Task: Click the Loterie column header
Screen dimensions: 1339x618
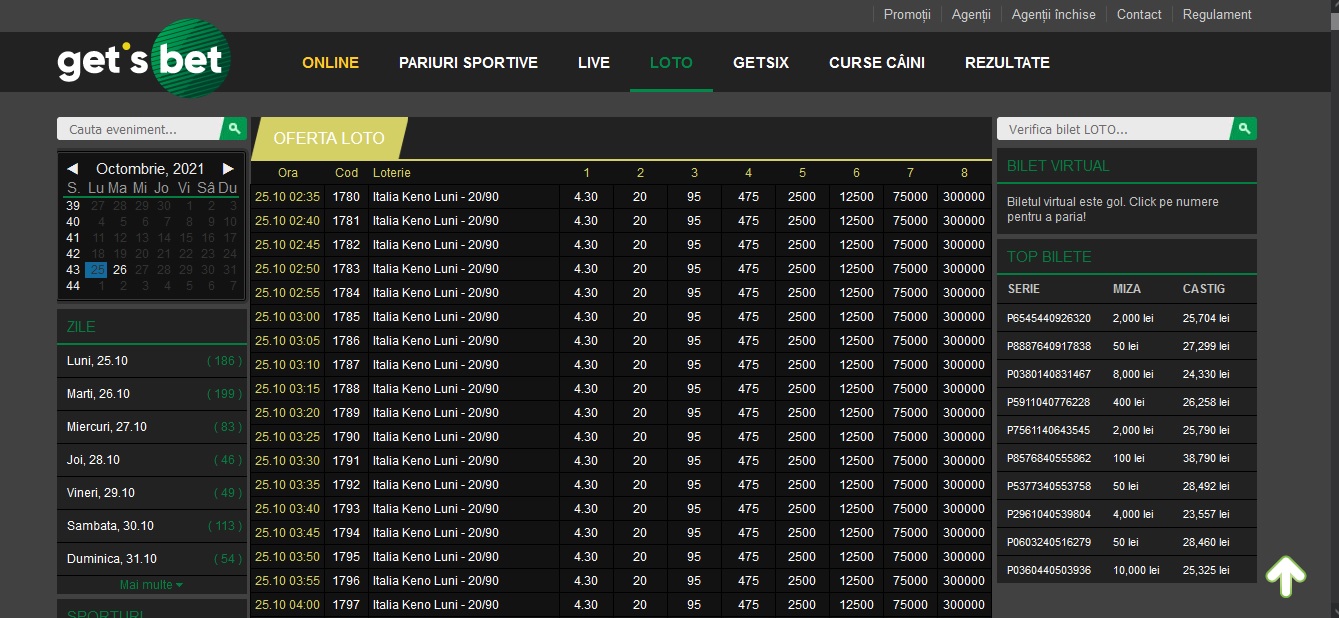Action: (392, 173)
